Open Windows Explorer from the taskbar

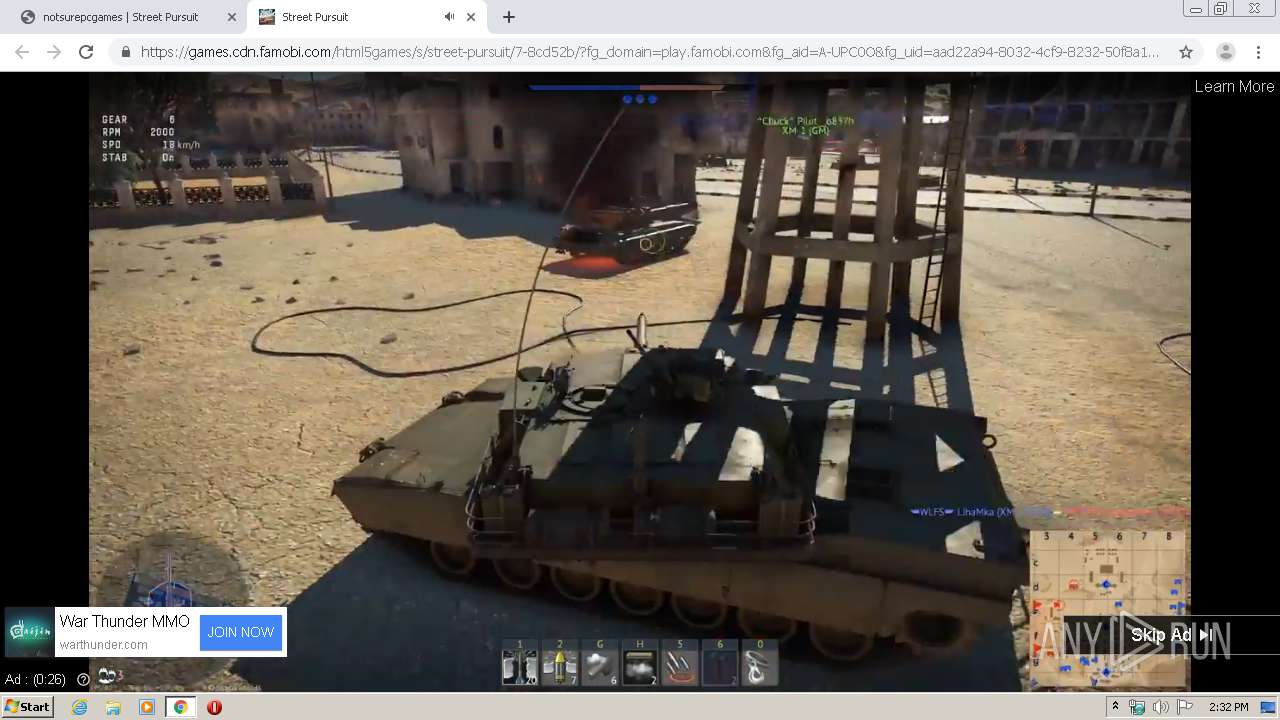pos(113,707)
